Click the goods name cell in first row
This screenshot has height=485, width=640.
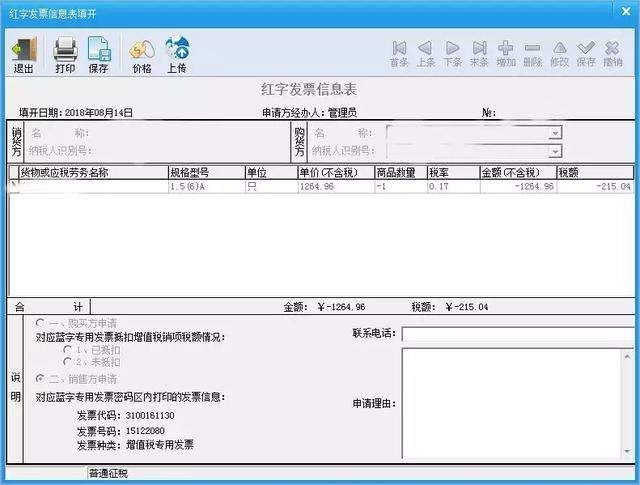[93, 187]
